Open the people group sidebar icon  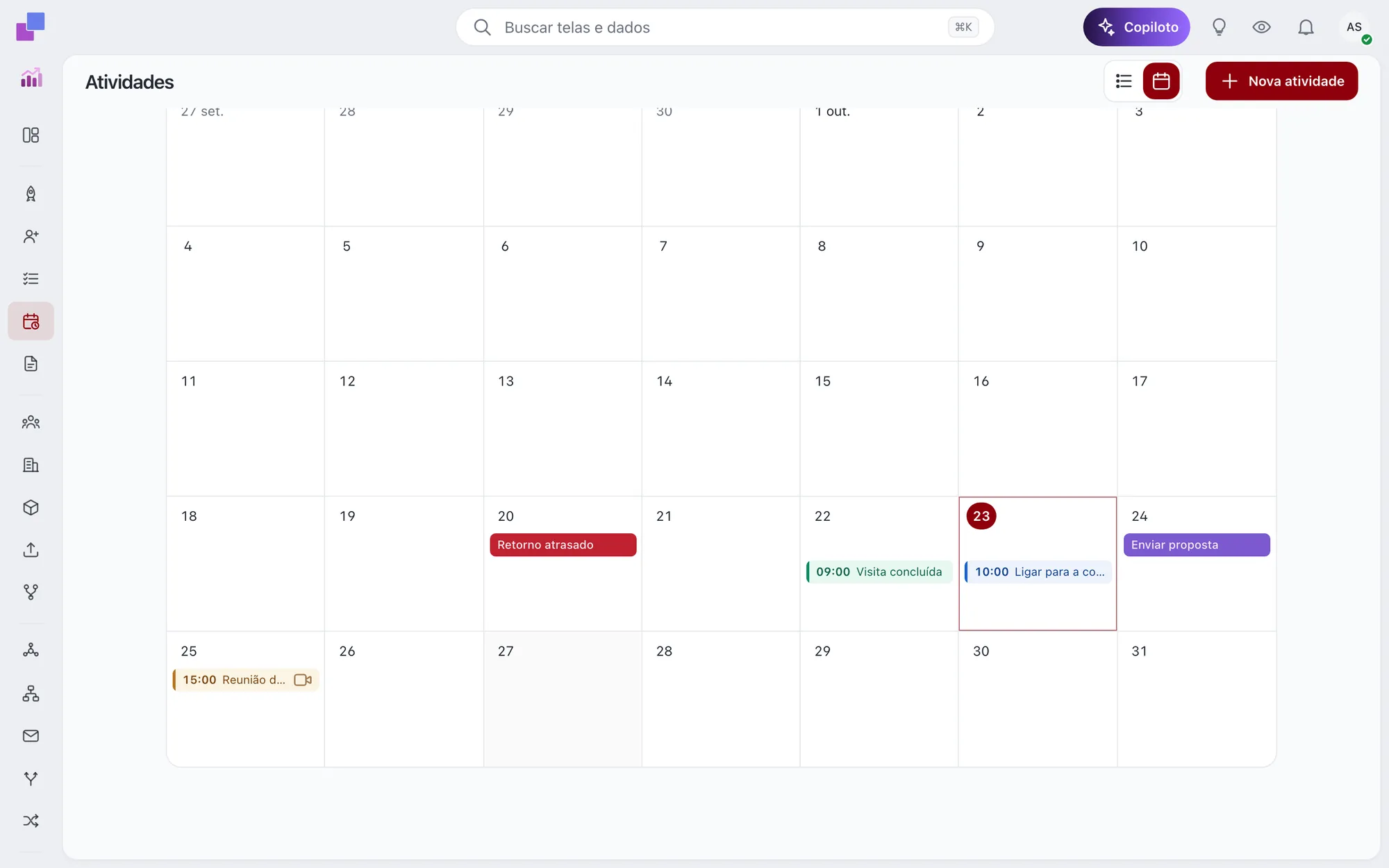pyautogui.click(x=31, y=422)
